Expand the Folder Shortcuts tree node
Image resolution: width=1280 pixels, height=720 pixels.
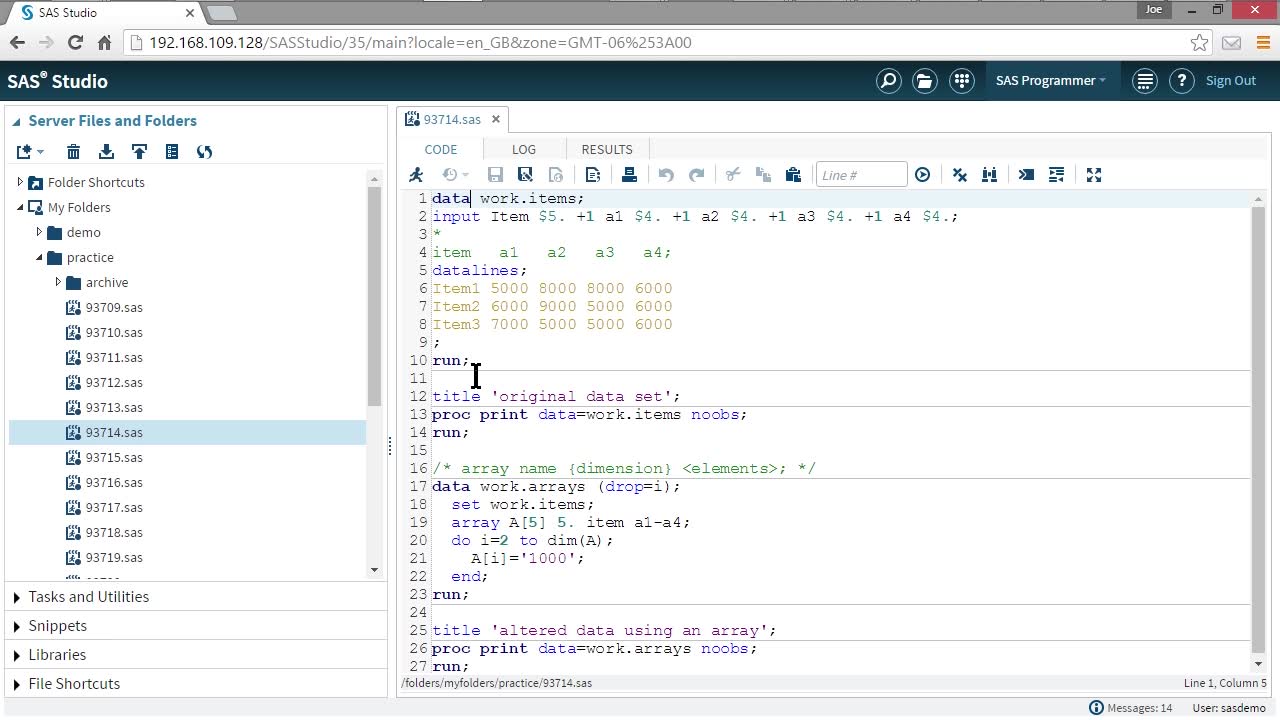20,182
